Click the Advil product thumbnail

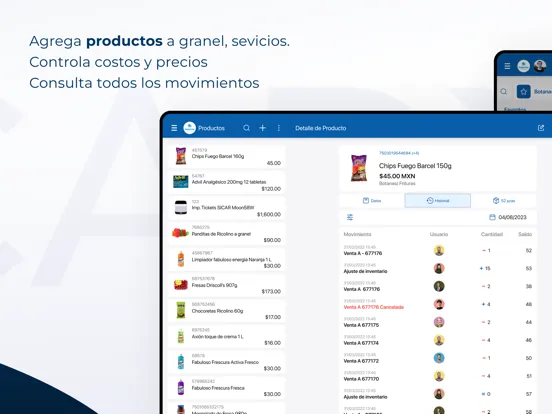pos(181,182)
